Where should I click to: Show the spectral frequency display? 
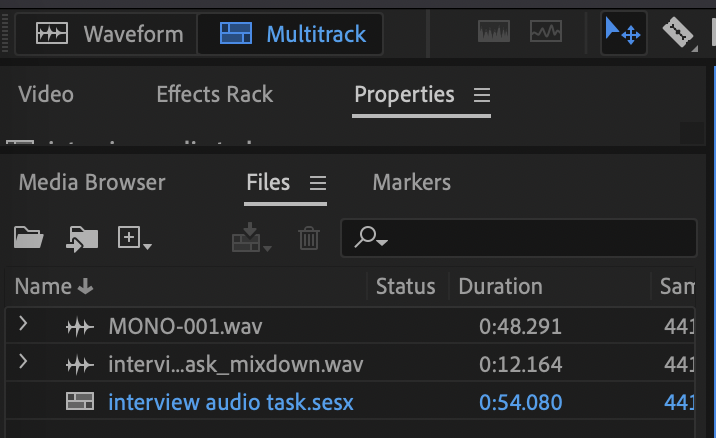pyautogui.click(x=494, y=33)
